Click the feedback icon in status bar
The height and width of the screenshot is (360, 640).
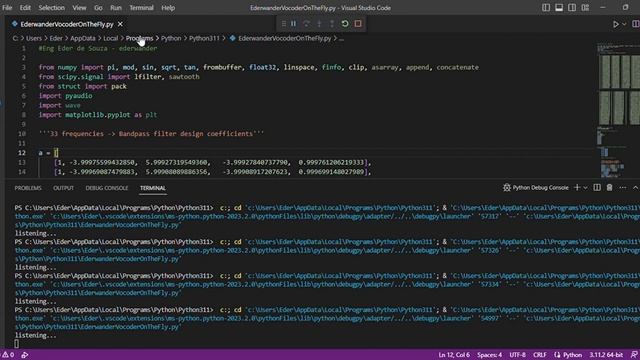634,355
